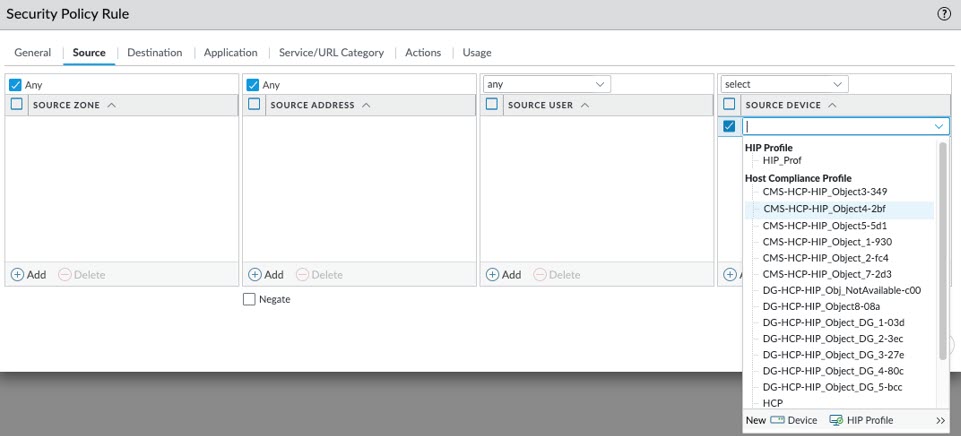
Task: Click Add icon under Source Address
Action: (x=255, y=274)
